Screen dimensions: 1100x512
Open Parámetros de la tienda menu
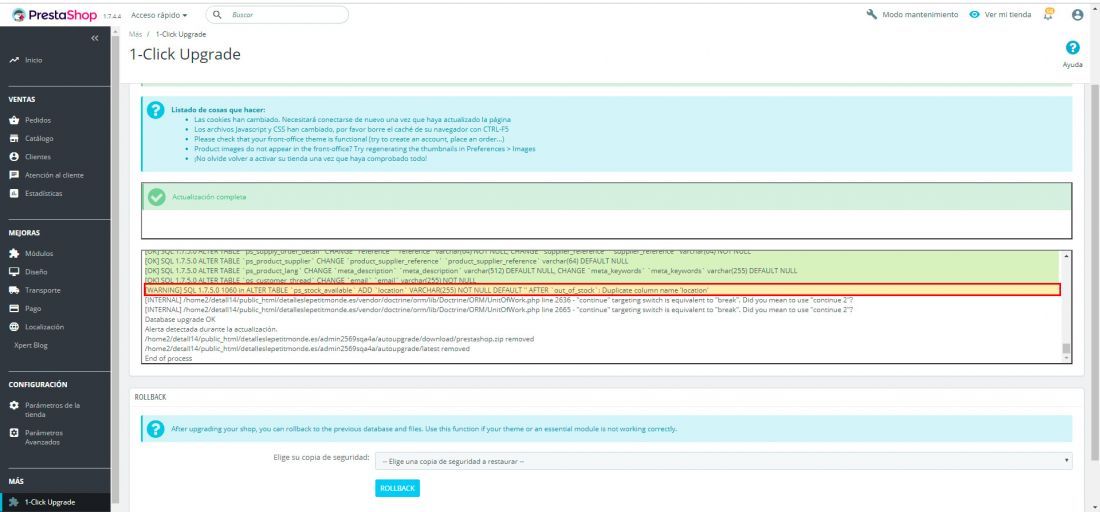click(x=55, y=410)
